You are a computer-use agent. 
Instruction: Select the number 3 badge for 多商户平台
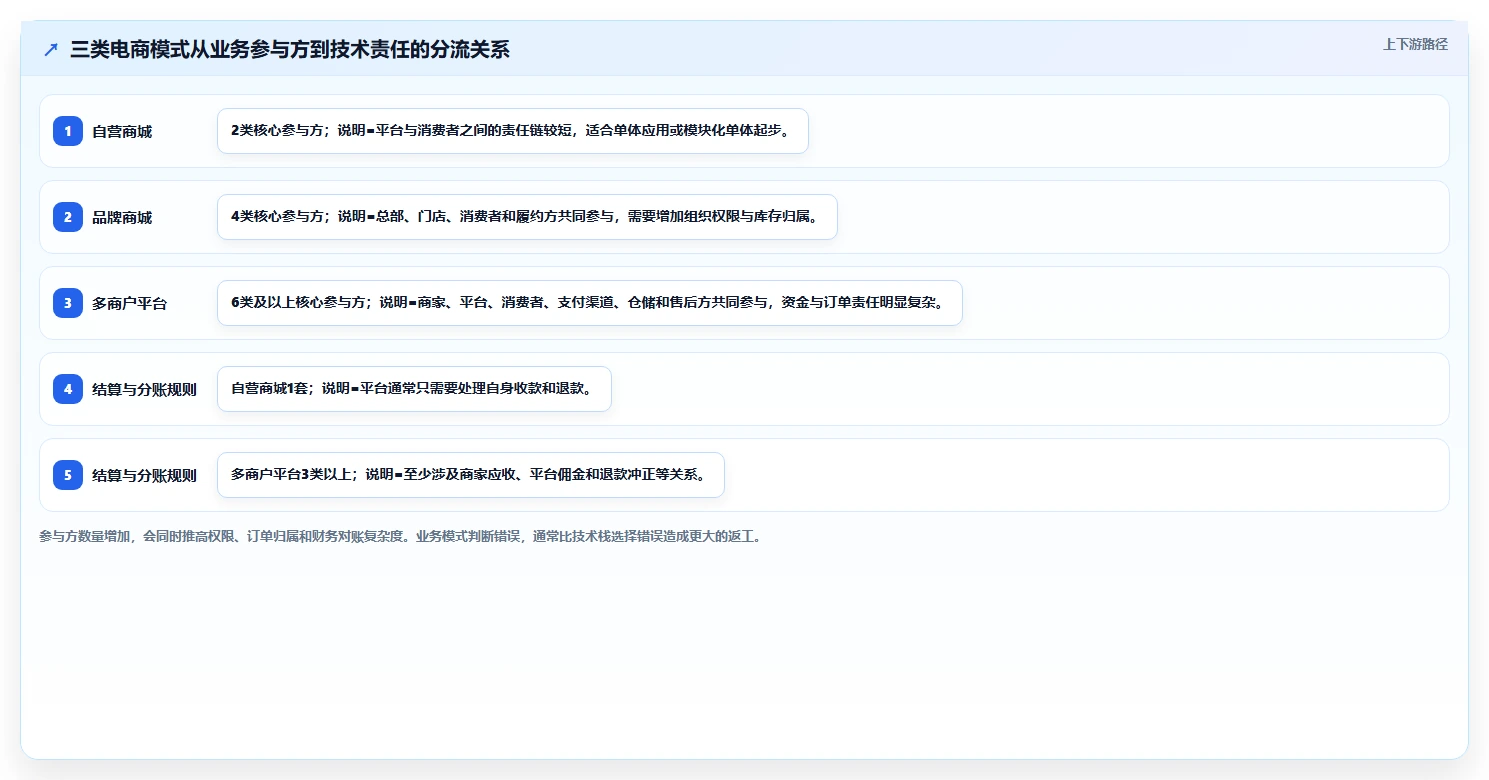click(68, 303)
